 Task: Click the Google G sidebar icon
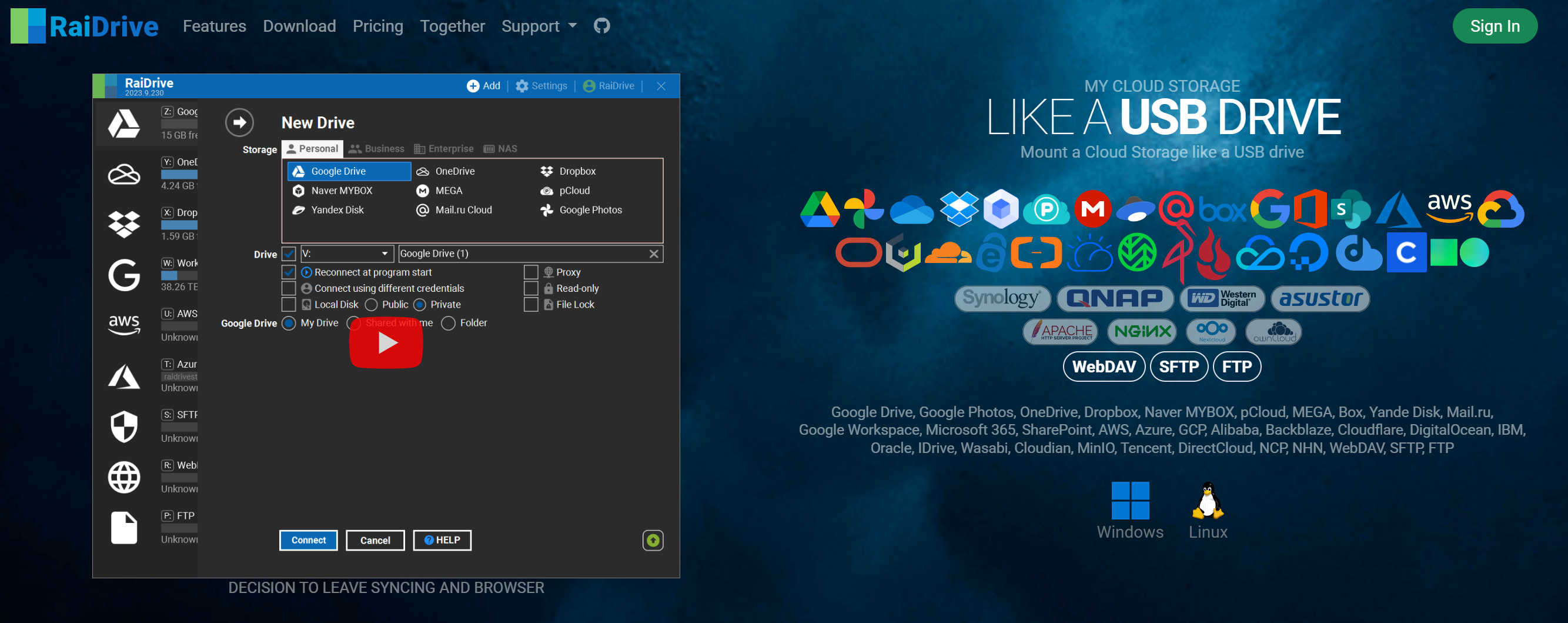pyautogui.click(x=124, y=275)
